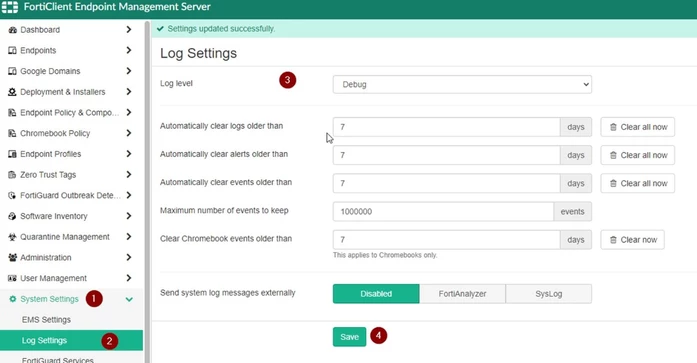This screenshot has width=697, height=363.
Task: Click the clear alerts older than days field
Action: coord(446,155)
